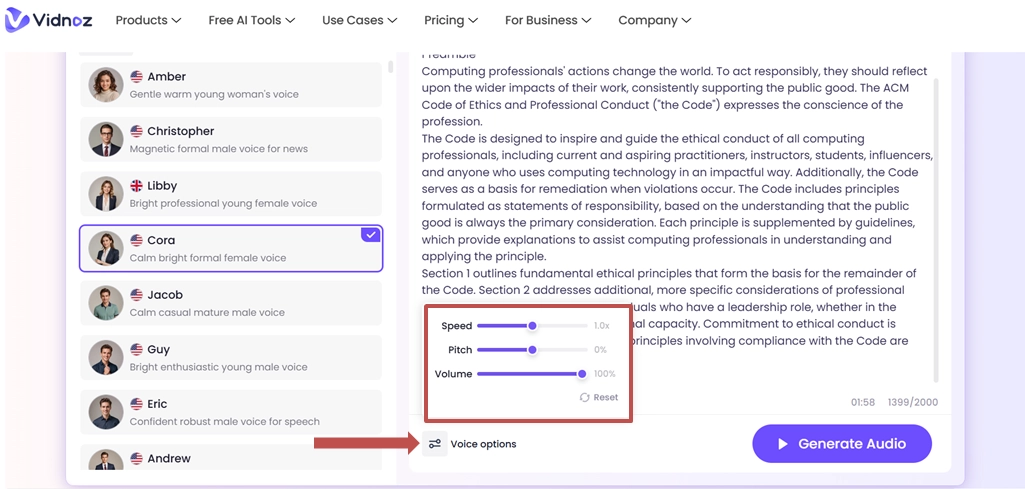Expand the Products dropdown menu
This screenshot has height=489, width=1025.
pos(148,20)
